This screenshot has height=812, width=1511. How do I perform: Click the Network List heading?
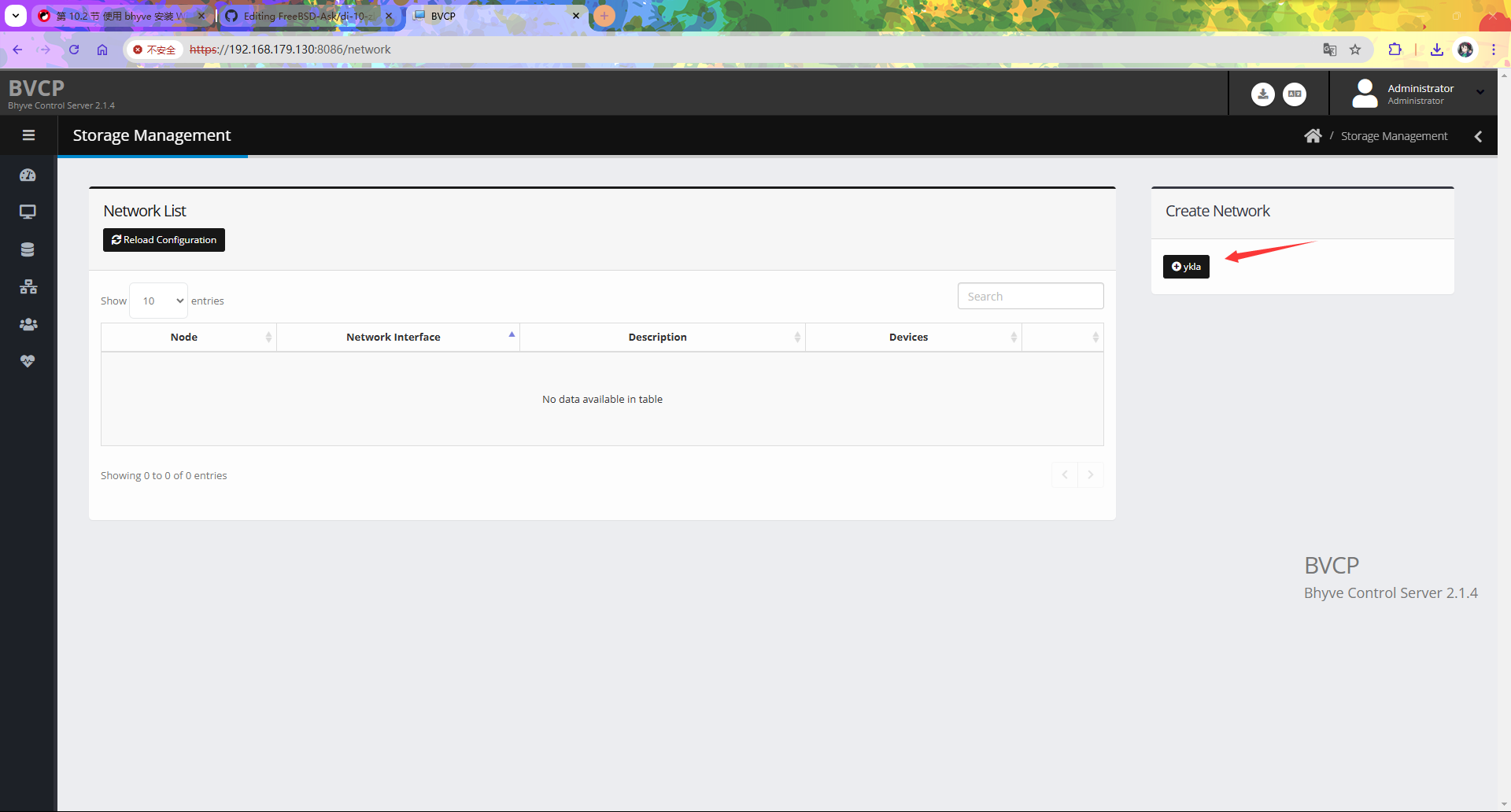coord(145,211)
